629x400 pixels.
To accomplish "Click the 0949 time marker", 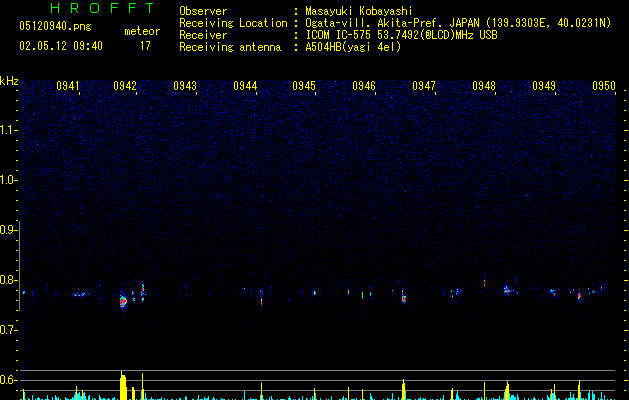I will tap(544, 85).
